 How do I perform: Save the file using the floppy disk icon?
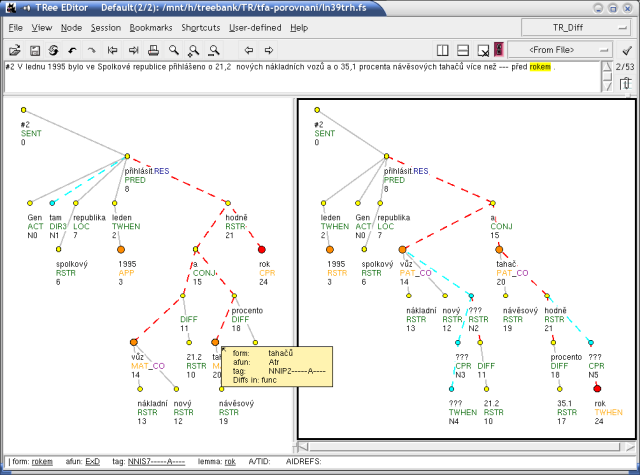[x=35, y=50]
